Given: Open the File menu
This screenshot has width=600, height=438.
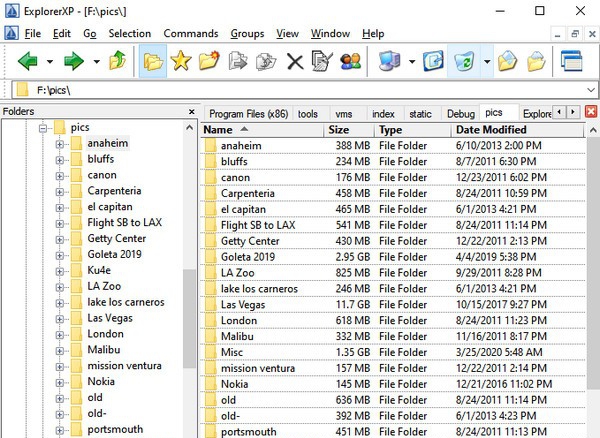Looking at the screenshot, I should [33, 34].
